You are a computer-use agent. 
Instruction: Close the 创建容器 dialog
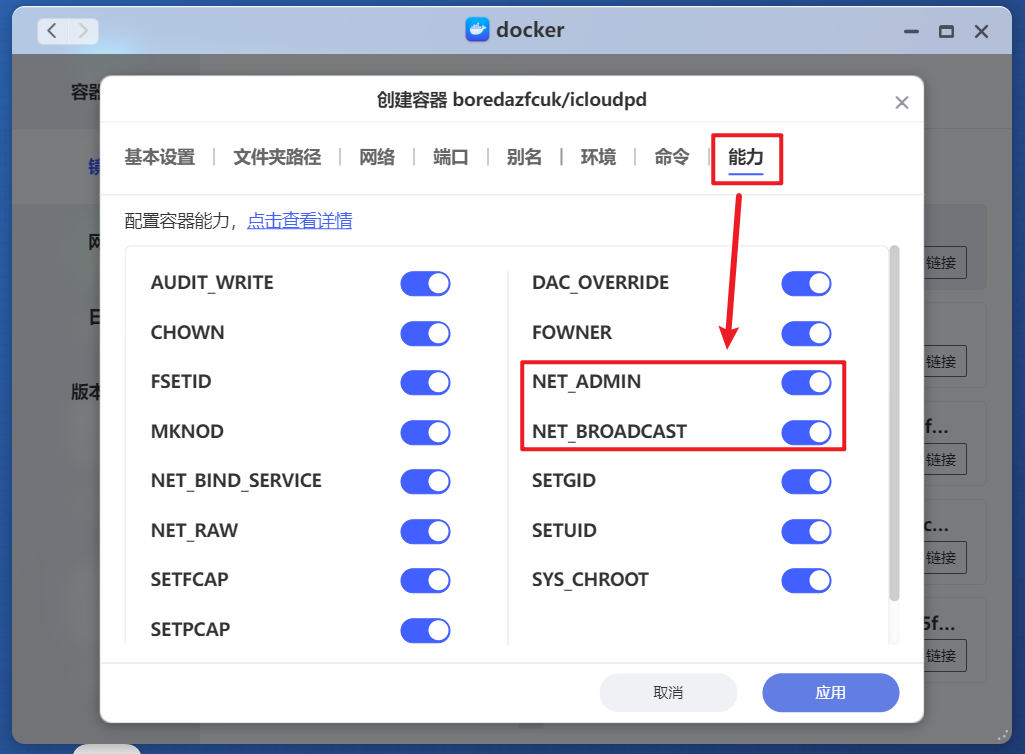[x=901, y=101]
